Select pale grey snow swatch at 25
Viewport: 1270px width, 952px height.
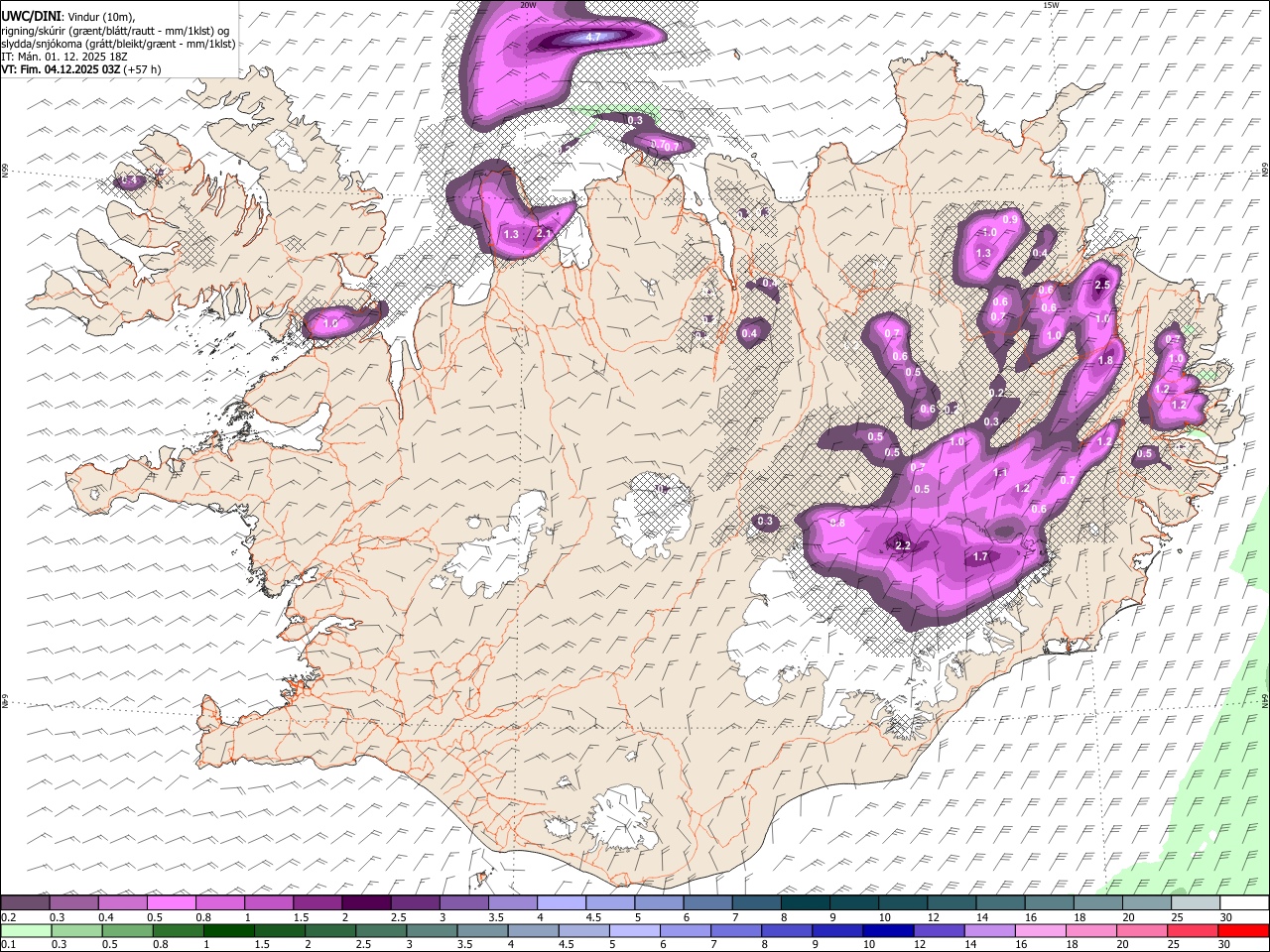click(x=1196, y=903)
